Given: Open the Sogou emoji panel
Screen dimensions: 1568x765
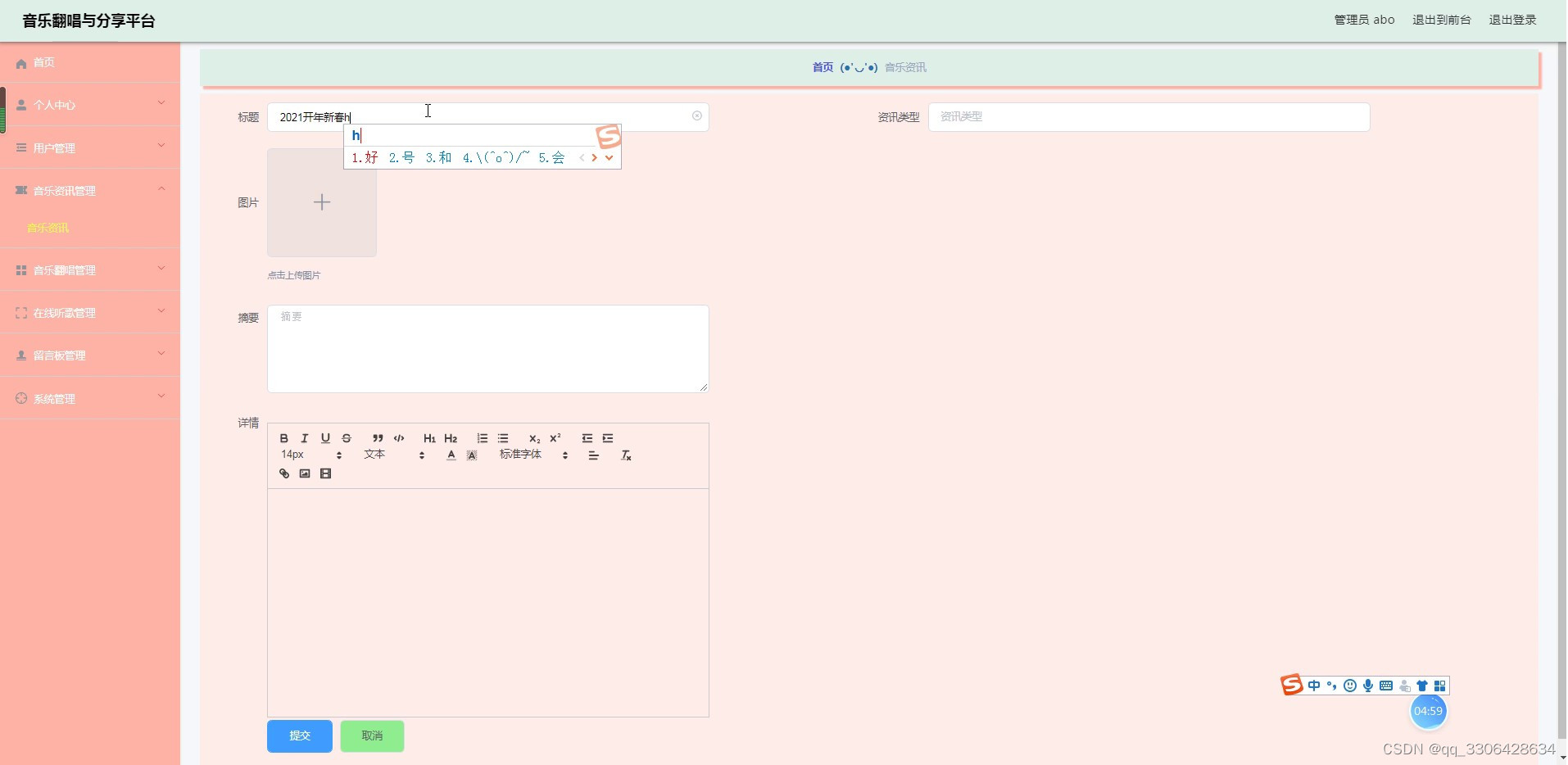Looking at the screenshot, I should 1350,686.
